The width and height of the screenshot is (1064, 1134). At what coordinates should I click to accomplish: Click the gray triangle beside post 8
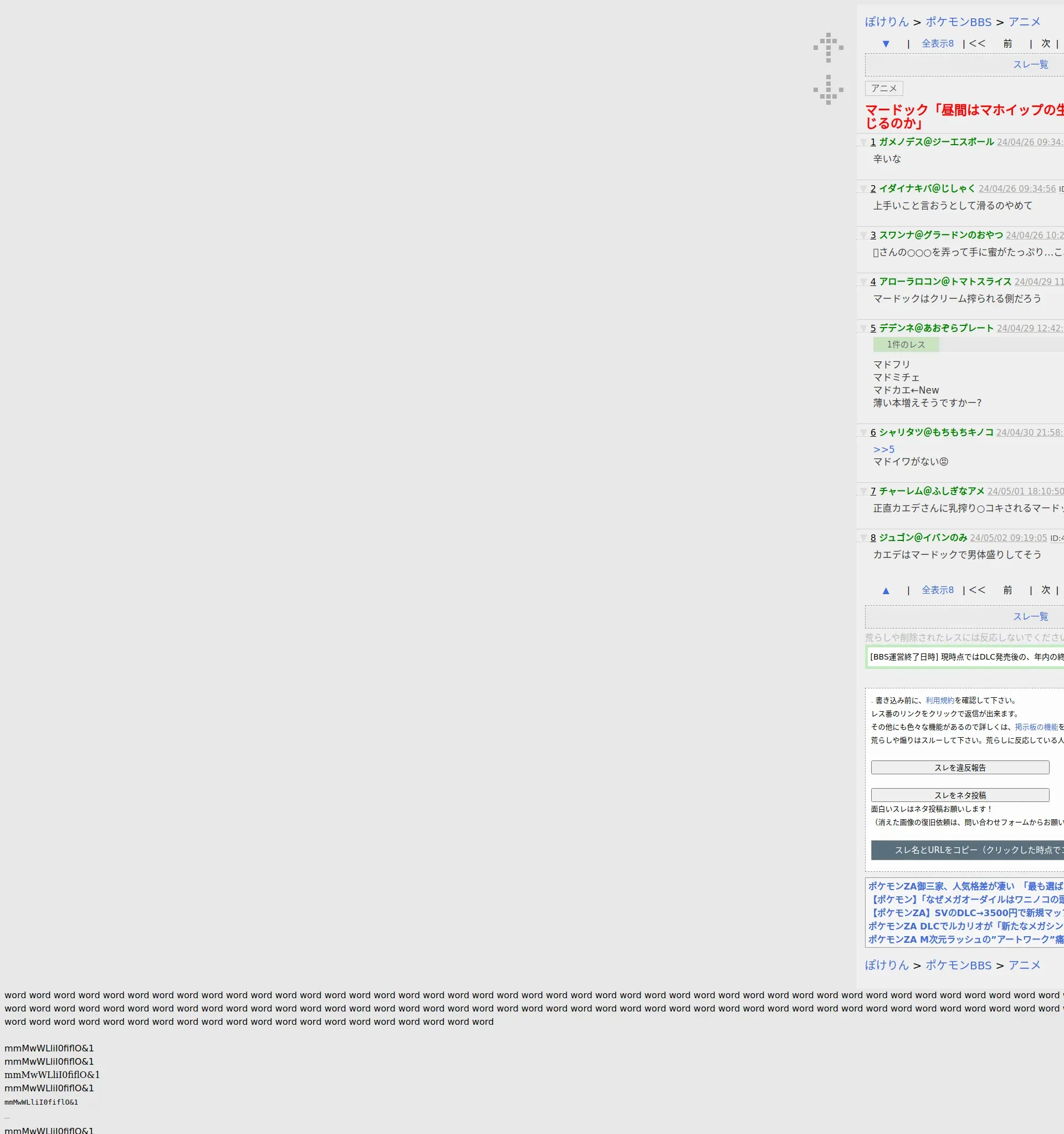click(863, 538)
